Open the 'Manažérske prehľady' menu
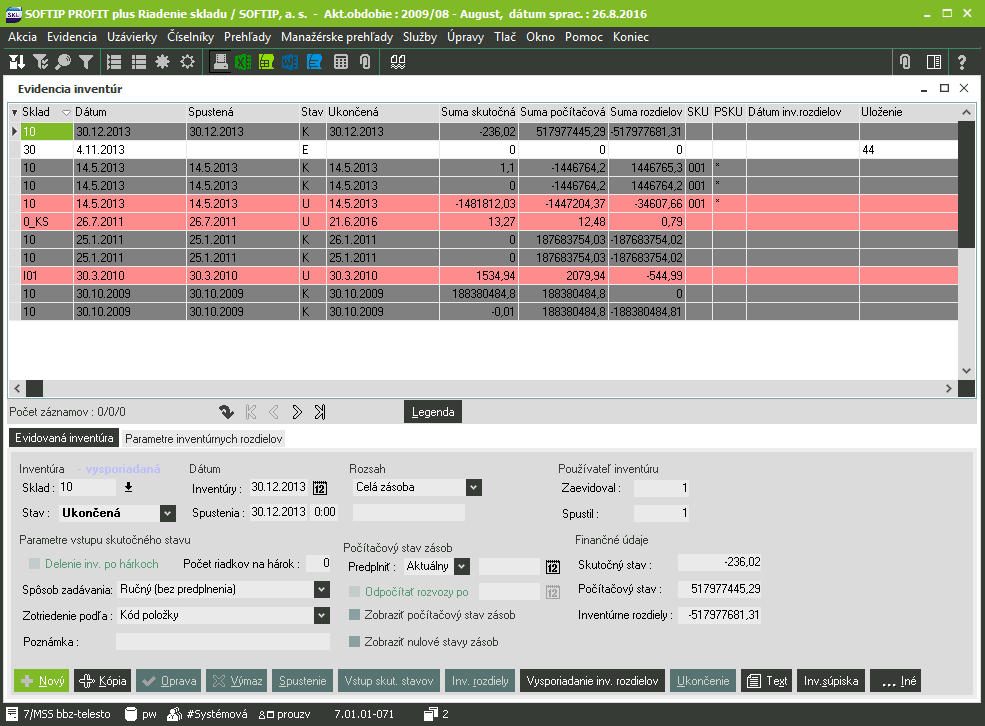 point(337,37)
